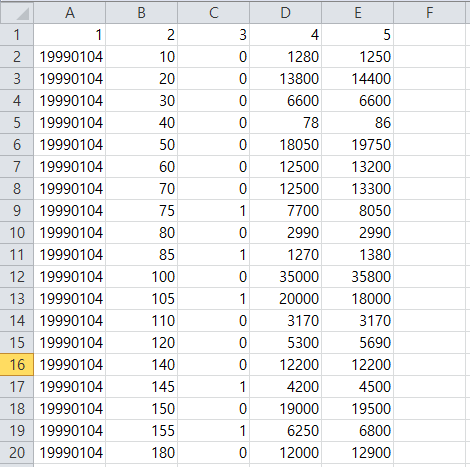Image resolution: width=470 pixels, height=467 pixels.
Task: Click cell D9 with value 7700
Action: pyautogui.click(x=286, y=211)
